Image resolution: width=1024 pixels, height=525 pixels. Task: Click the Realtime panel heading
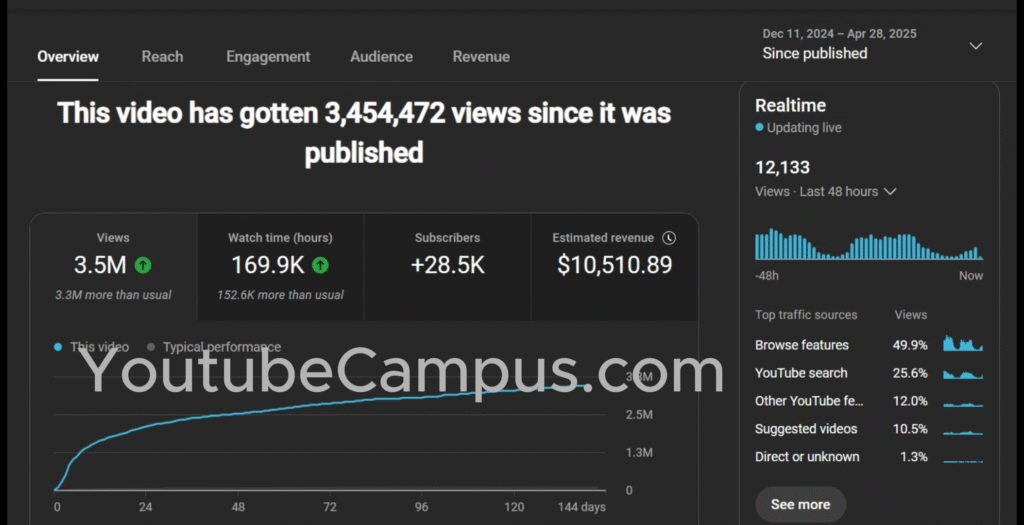pyautogui.click(x=790, y=105)
